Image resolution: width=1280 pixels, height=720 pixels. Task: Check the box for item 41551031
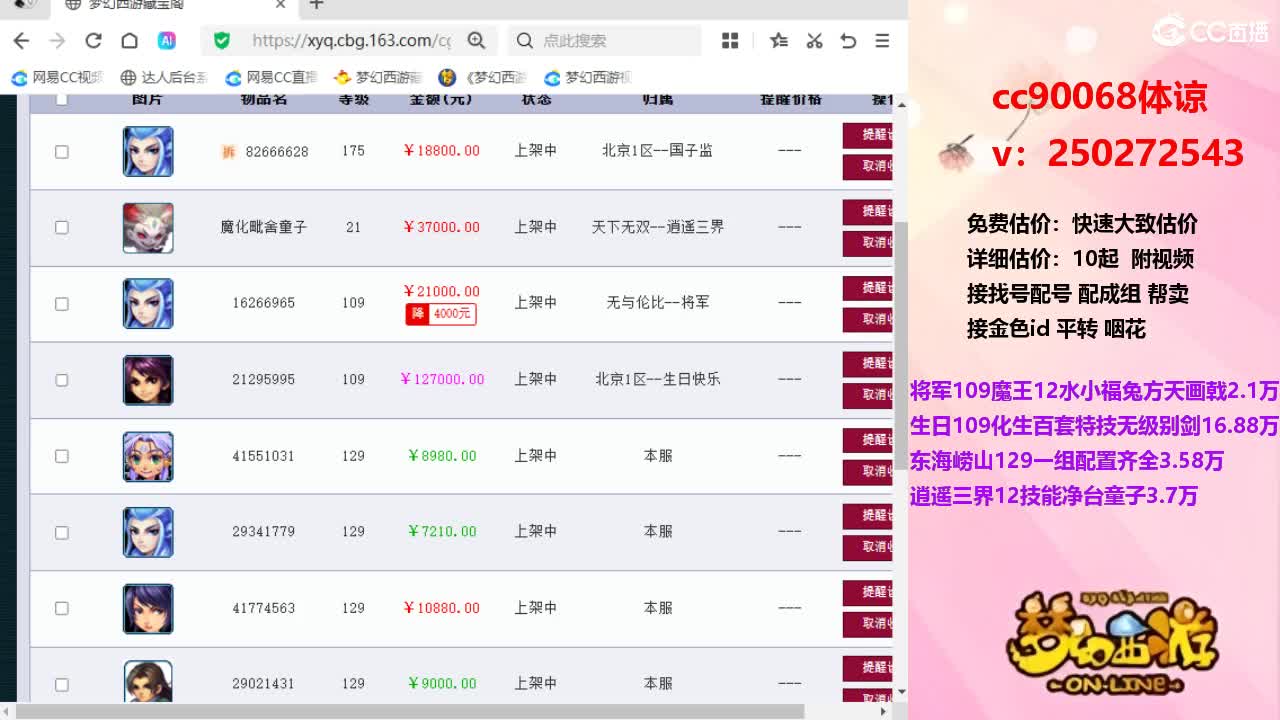(x=61, y=456)
